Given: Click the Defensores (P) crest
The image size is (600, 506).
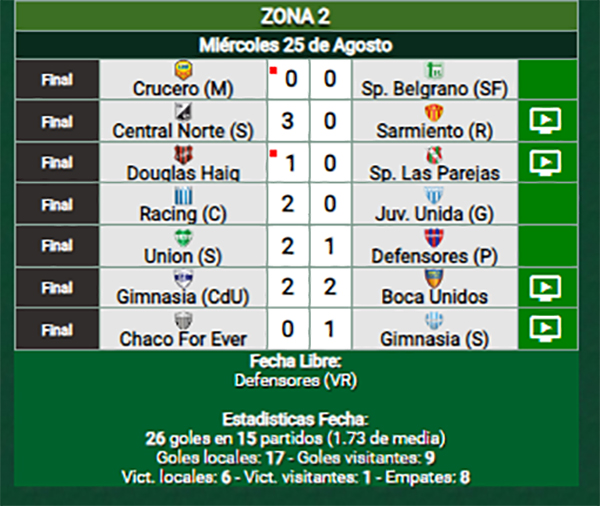Looking at the screenshot, I should pyautogui.click(x=434, y=237).
